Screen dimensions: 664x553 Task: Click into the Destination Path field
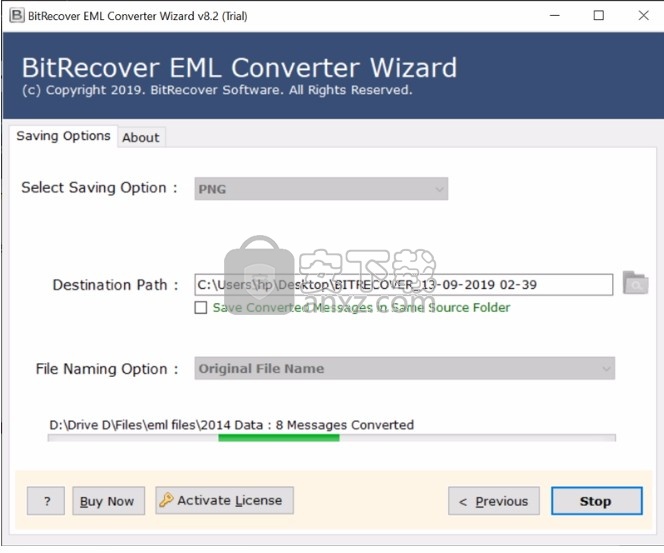click(x=404, y=285)
